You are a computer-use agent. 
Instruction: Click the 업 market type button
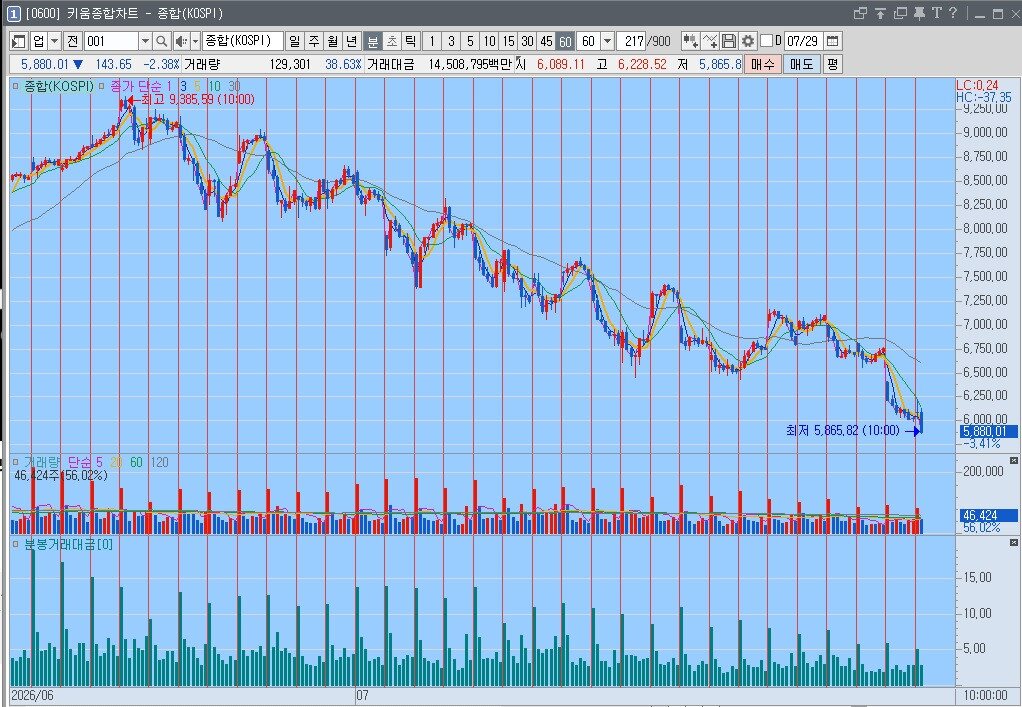tap(38, 41)
